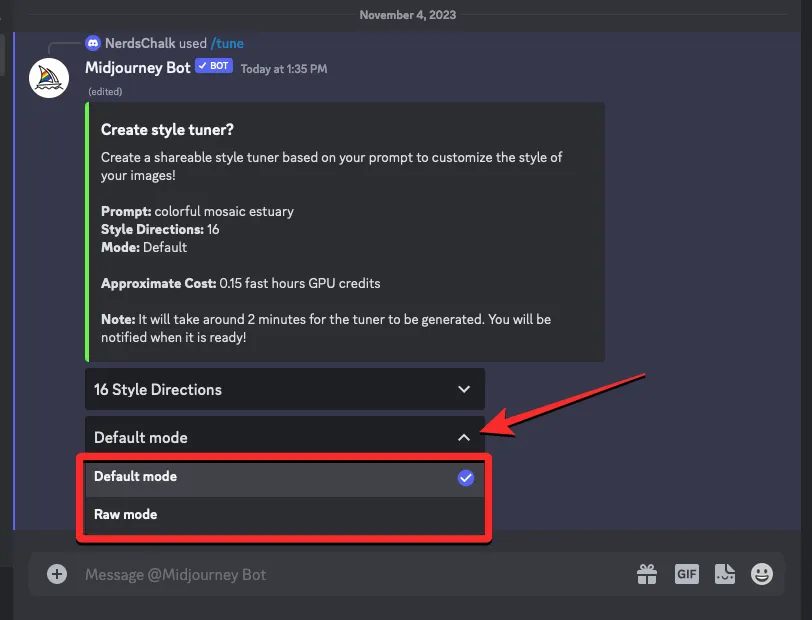Image resolution: width=812 pixels, height=620 pixels.
Task: Click the Prompt: colorful mosaic estuary line
Action: coord(197,211)
